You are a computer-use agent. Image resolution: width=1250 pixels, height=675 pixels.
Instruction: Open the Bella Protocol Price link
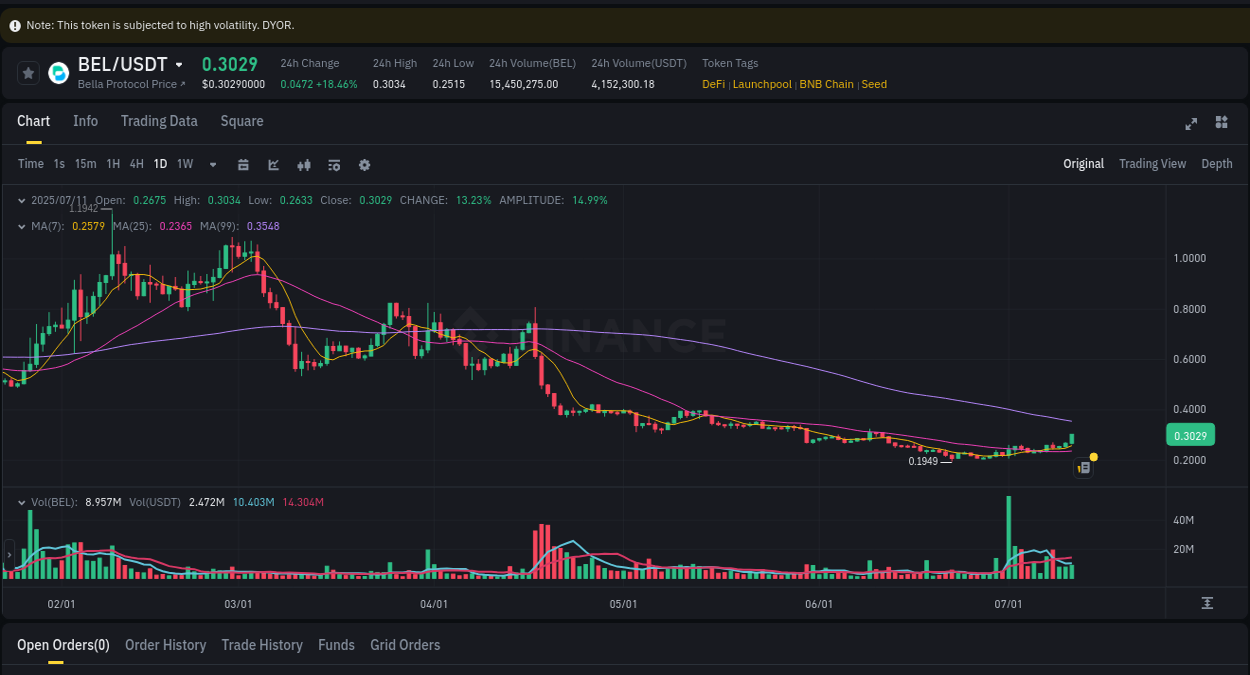pyautogui.click(x=128, y=84)
